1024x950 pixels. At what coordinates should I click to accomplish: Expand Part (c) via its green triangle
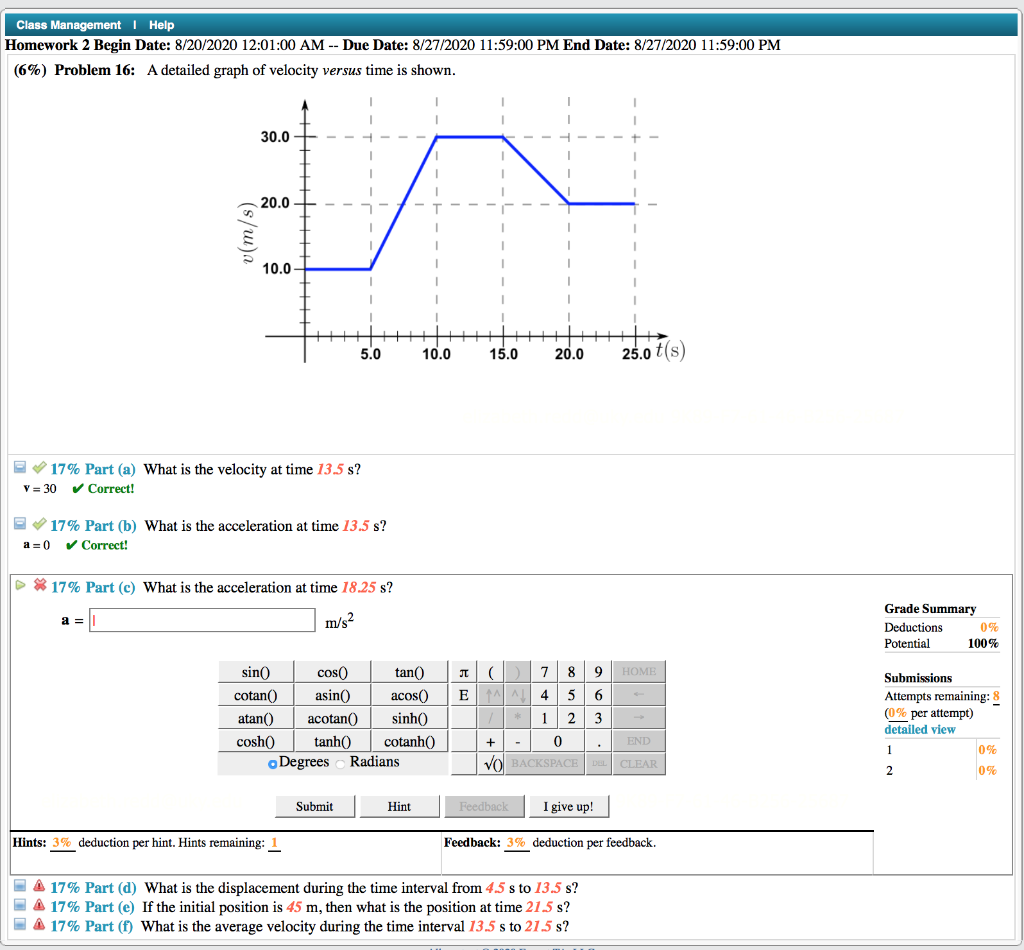pyautogui.click(x=20, y=583)
